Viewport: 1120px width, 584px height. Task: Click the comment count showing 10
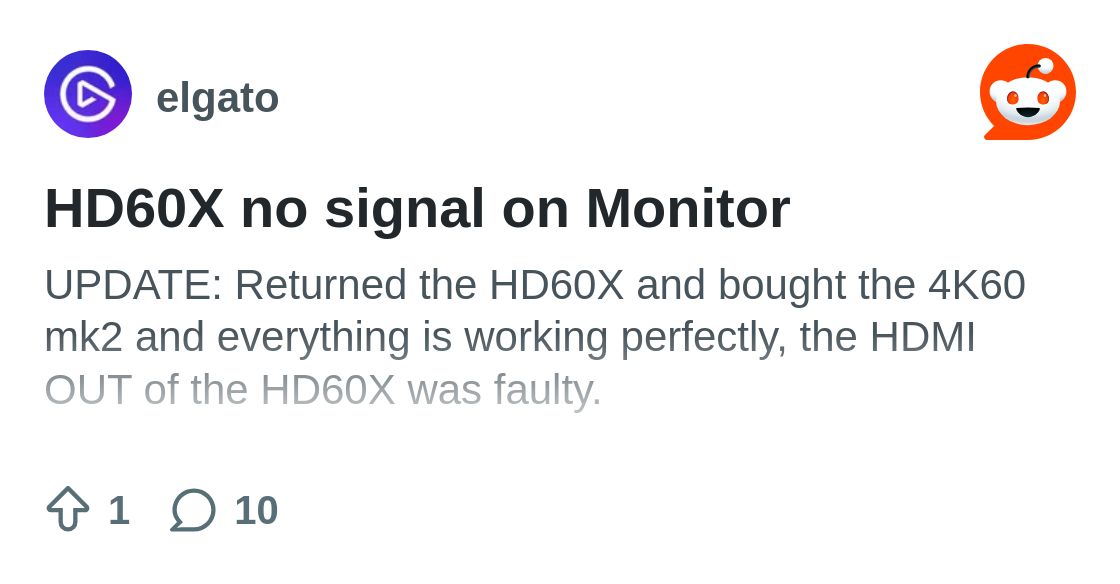256,510
